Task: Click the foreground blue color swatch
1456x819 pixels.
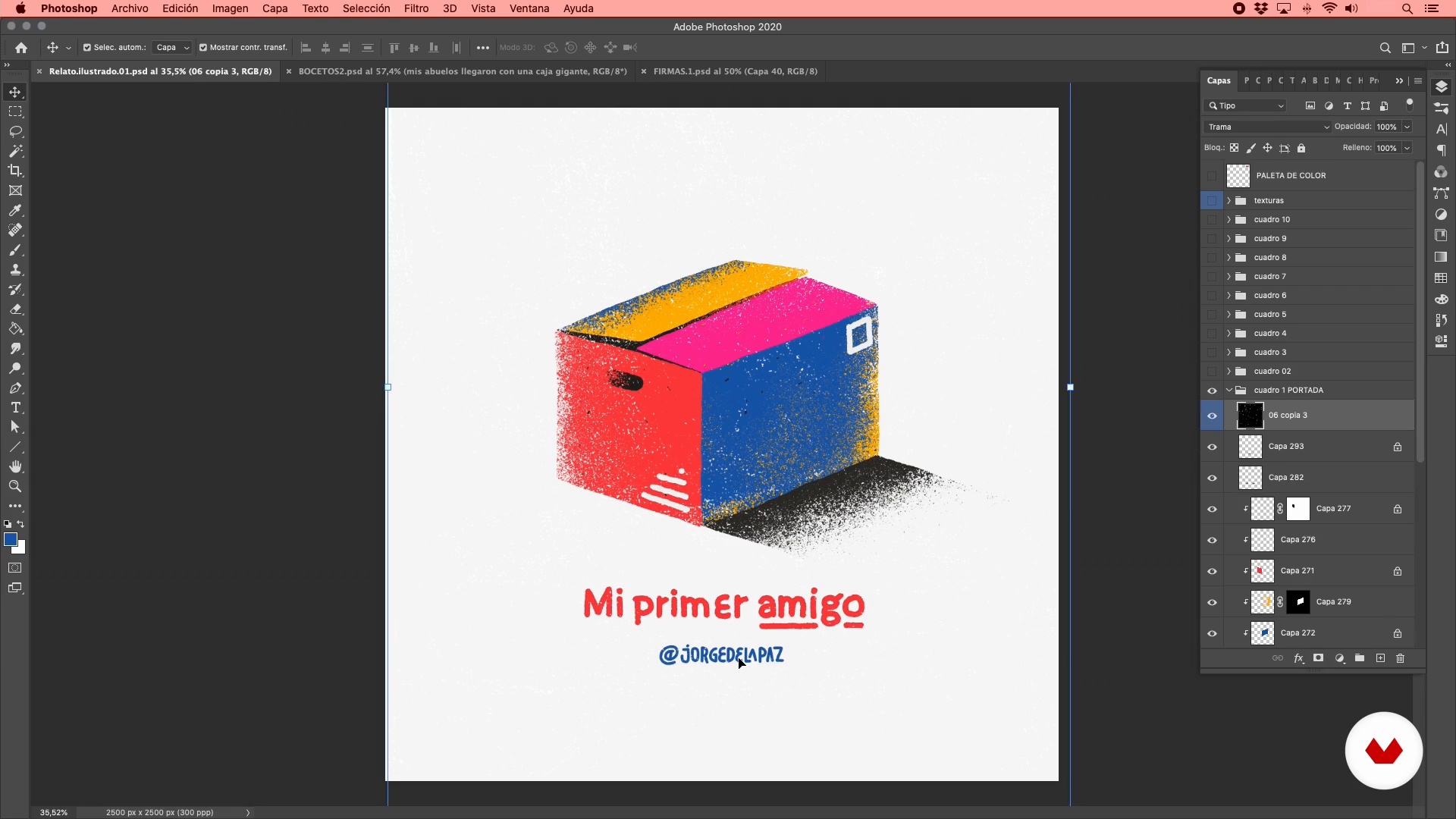Action: point(11,539)
